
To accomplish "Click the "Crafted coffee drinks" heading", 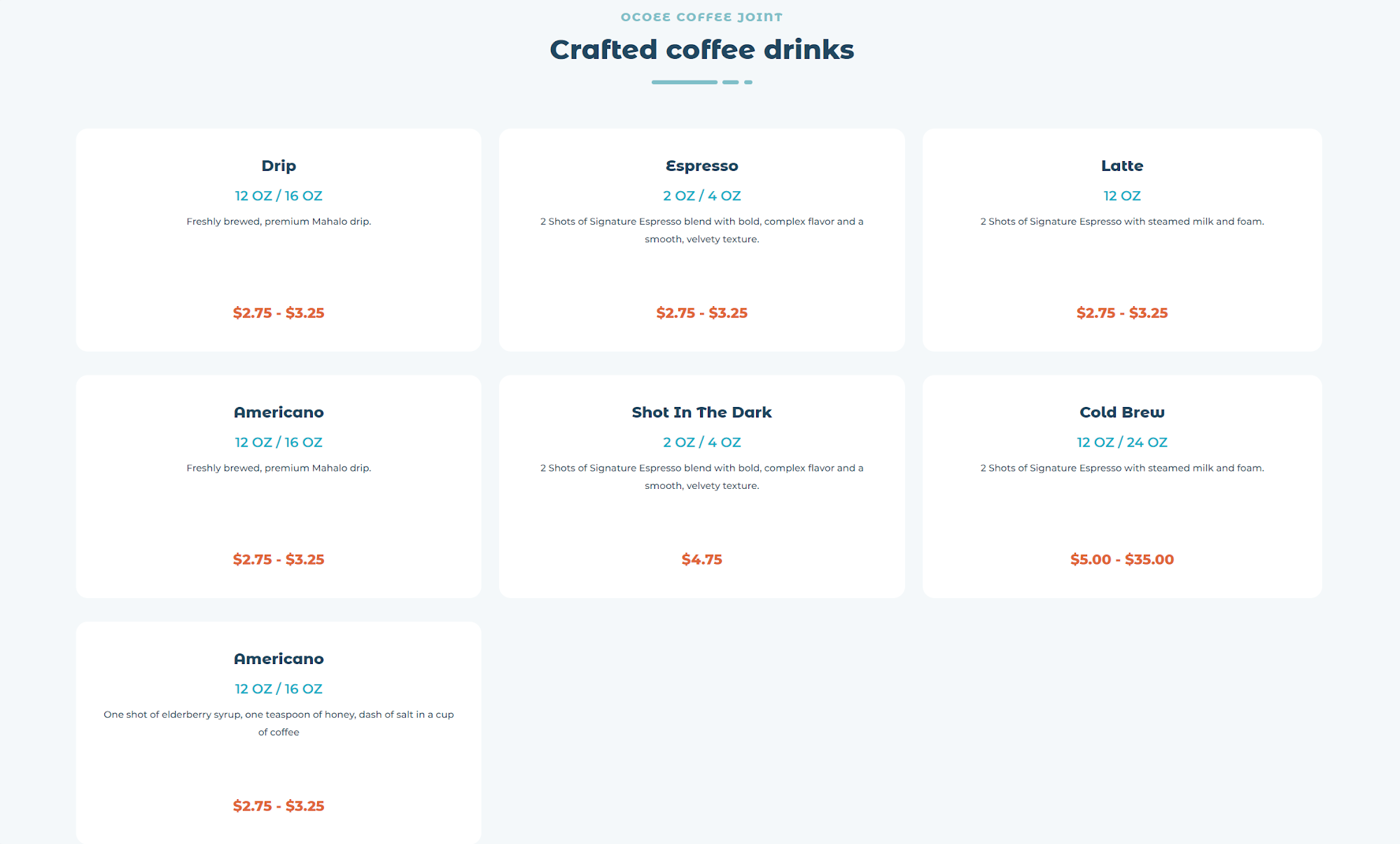I will click(701, 50).
